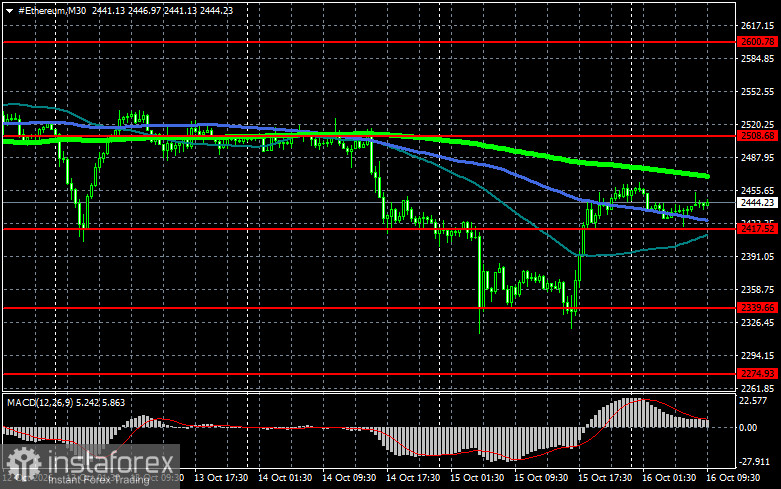Image resolution: width=781 pixels, height=489 pixels.
Task: Click the dropdown triangle beside #Ethereum,M30
Action: 9,10
